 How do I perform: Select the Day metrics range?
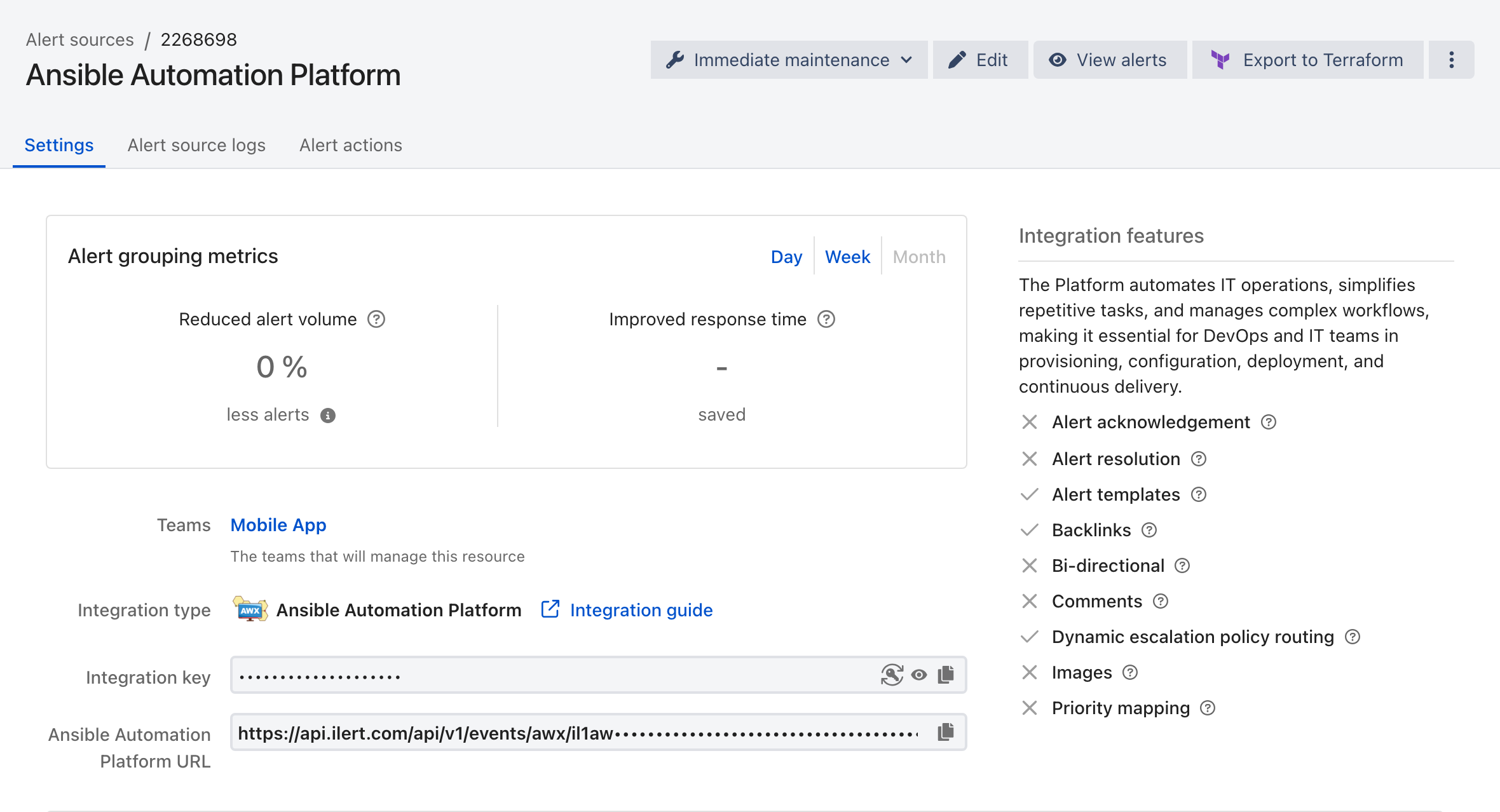pos(786,257)
